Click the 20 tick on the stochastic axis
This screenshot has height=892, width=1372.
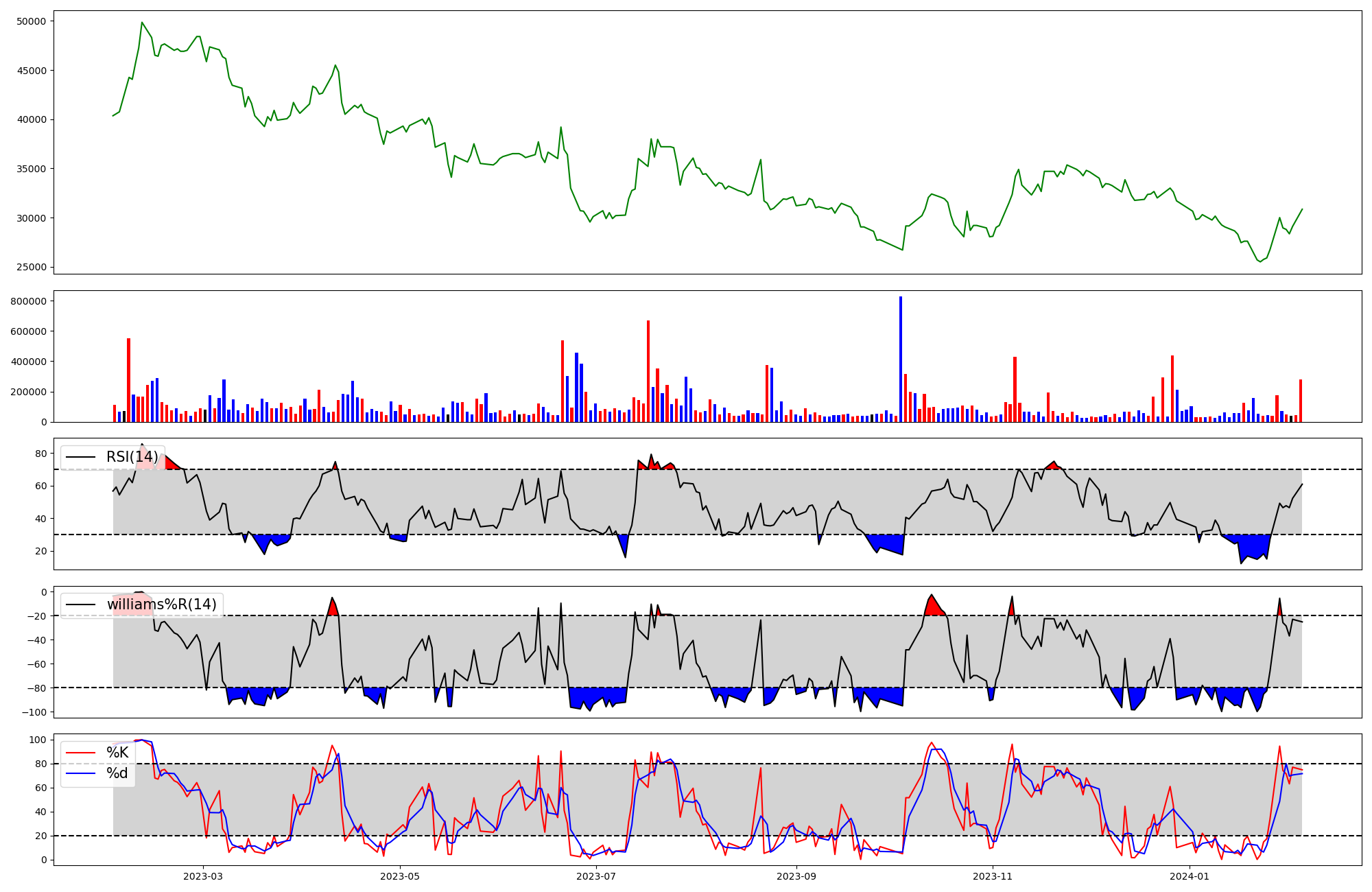[x=40, y=836]
